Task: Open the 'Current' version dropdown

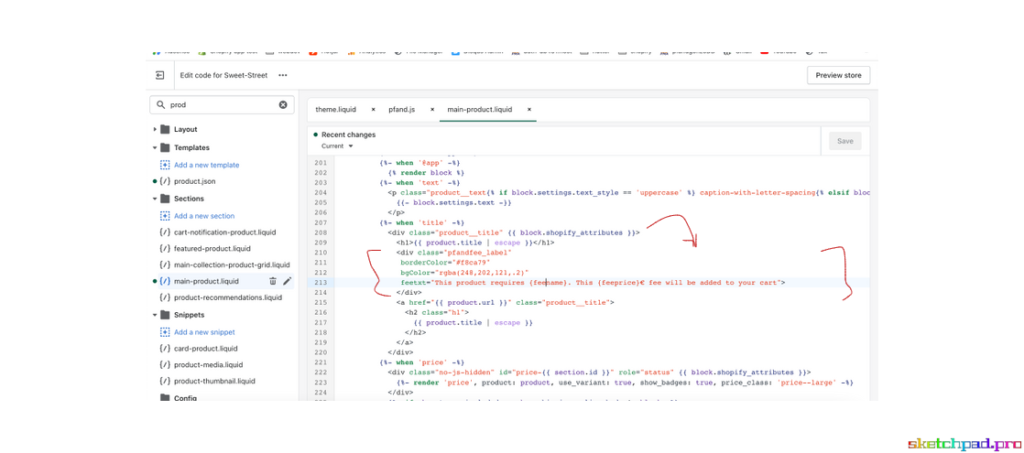Action: click(x=337, y=146)
